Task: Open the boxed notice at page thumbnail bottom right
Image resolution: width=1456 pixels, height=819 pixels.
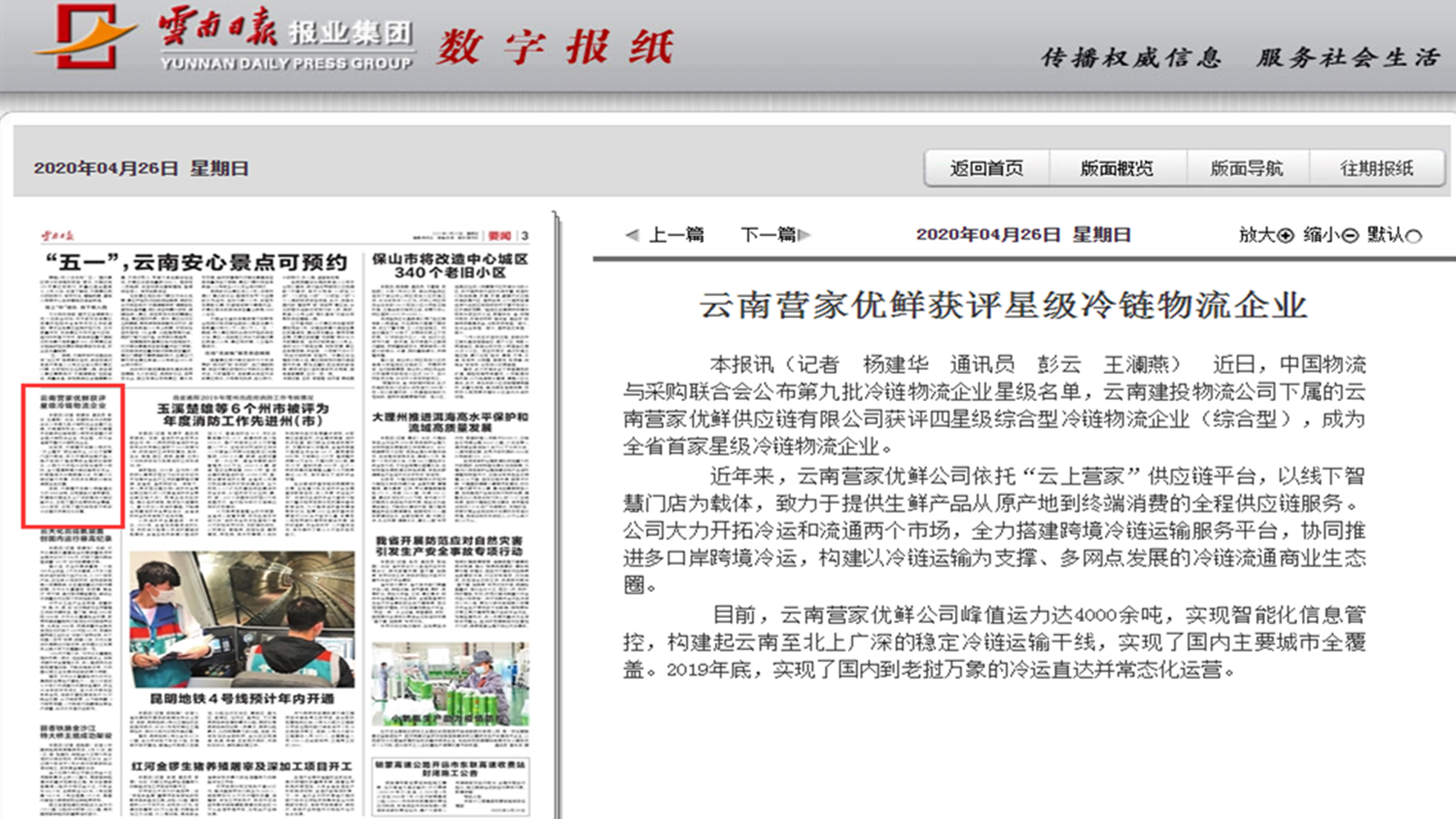Action: pyautogui.click(x=450, y=786)
